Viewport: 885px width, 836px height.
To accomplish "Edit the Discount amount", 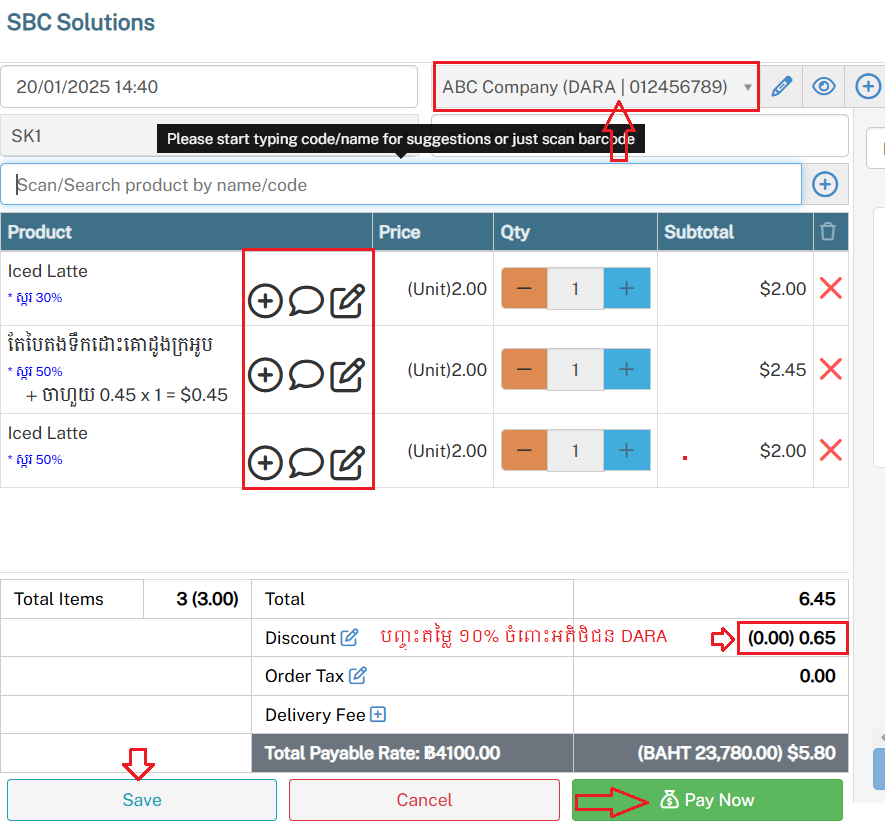I will pyautogui.click(x=349, y=637).
